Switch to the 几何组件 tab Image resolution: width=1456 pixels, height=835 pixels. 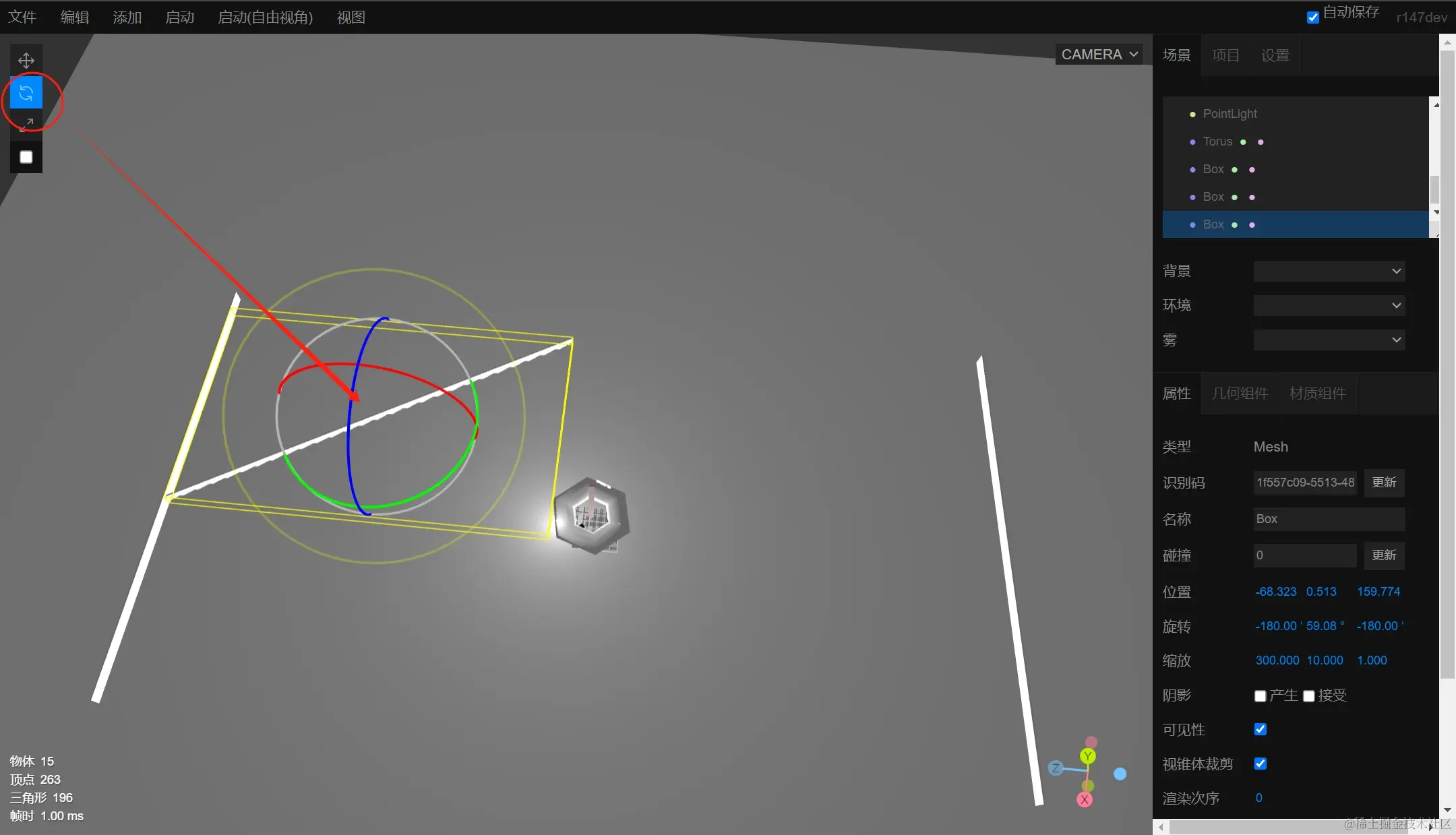click(x=1240, y=394)
